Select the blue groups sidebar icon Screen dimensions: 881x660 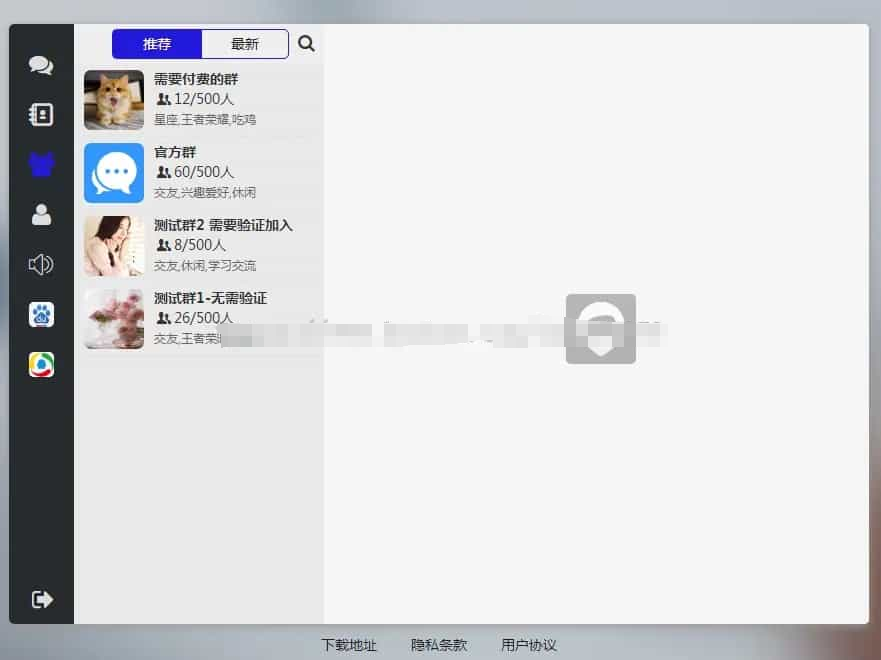point(41,165)
